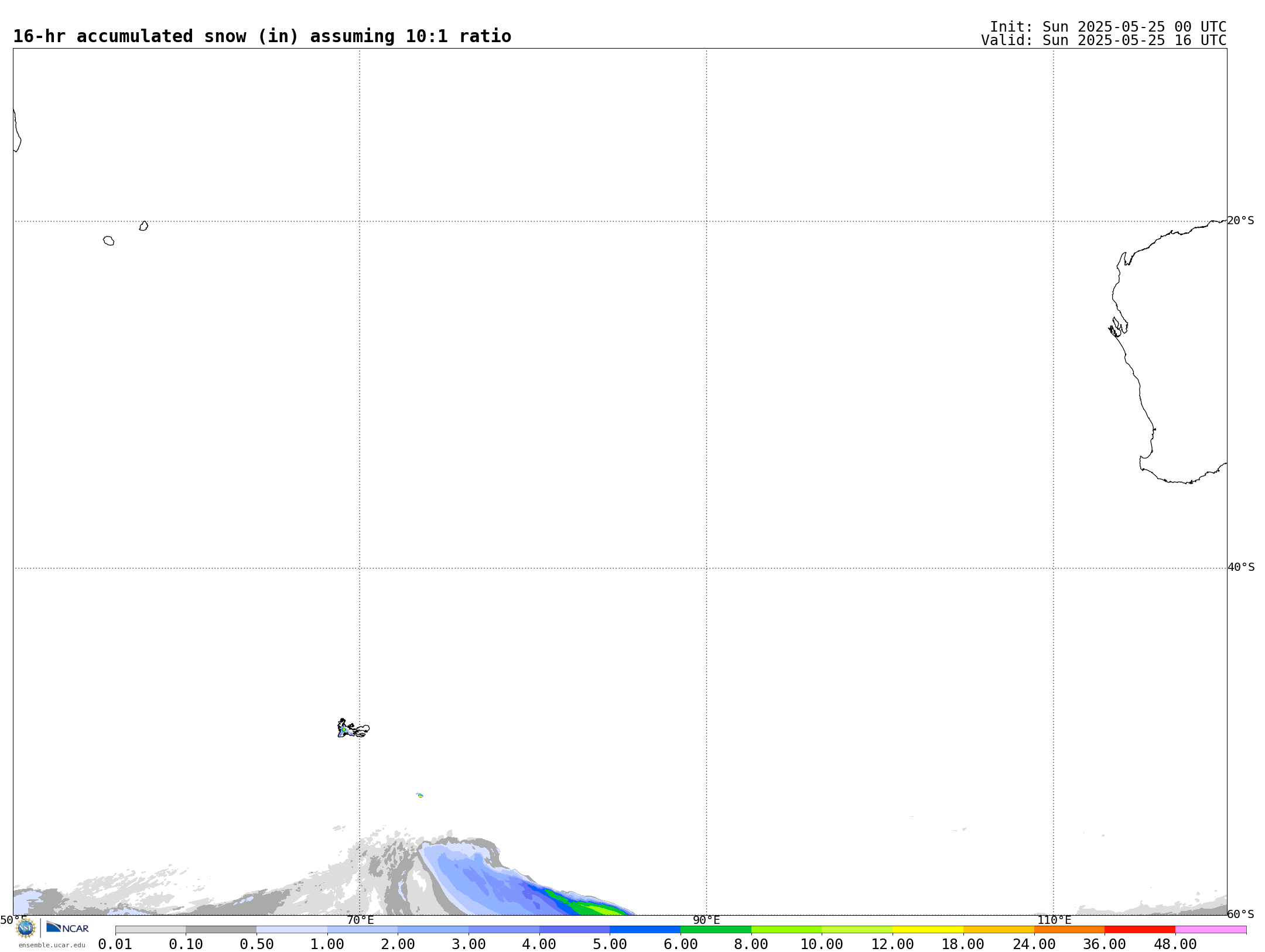
Task: Click the 60°S latitude label
Action: tap(1240, 914)
